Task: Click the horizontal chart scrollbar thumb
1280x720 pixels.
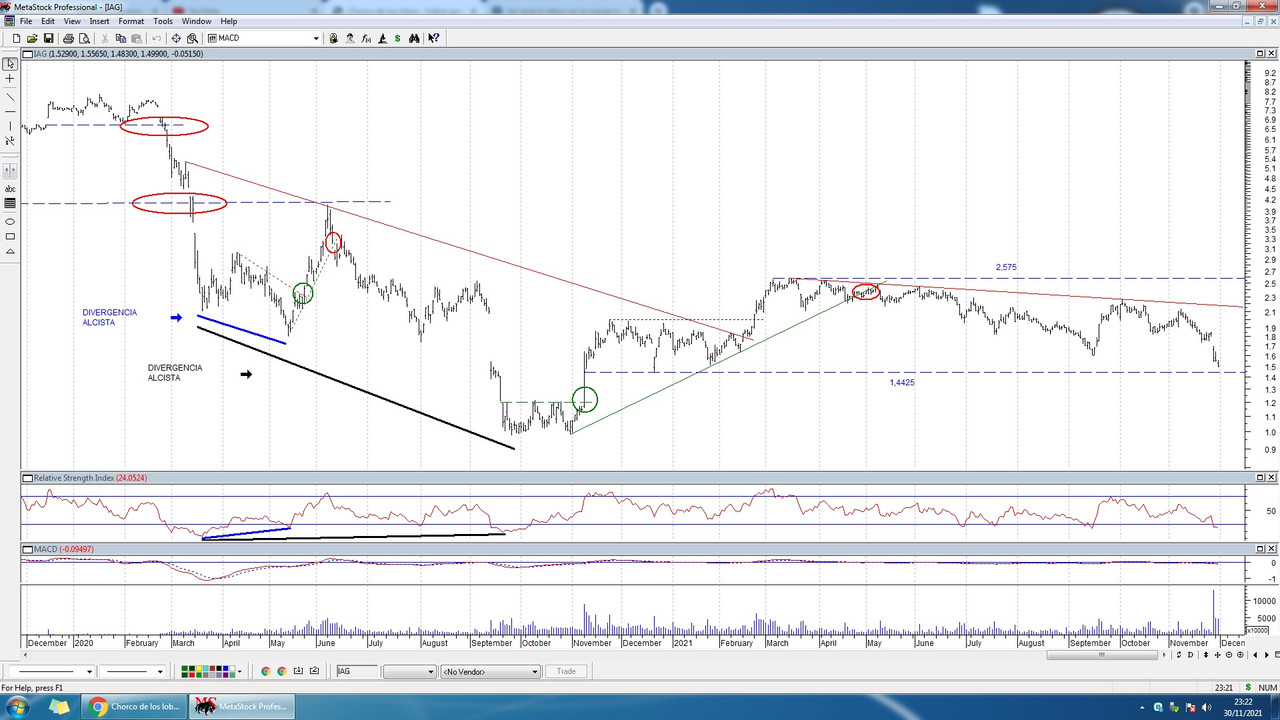Action: tap(1102, 655)
